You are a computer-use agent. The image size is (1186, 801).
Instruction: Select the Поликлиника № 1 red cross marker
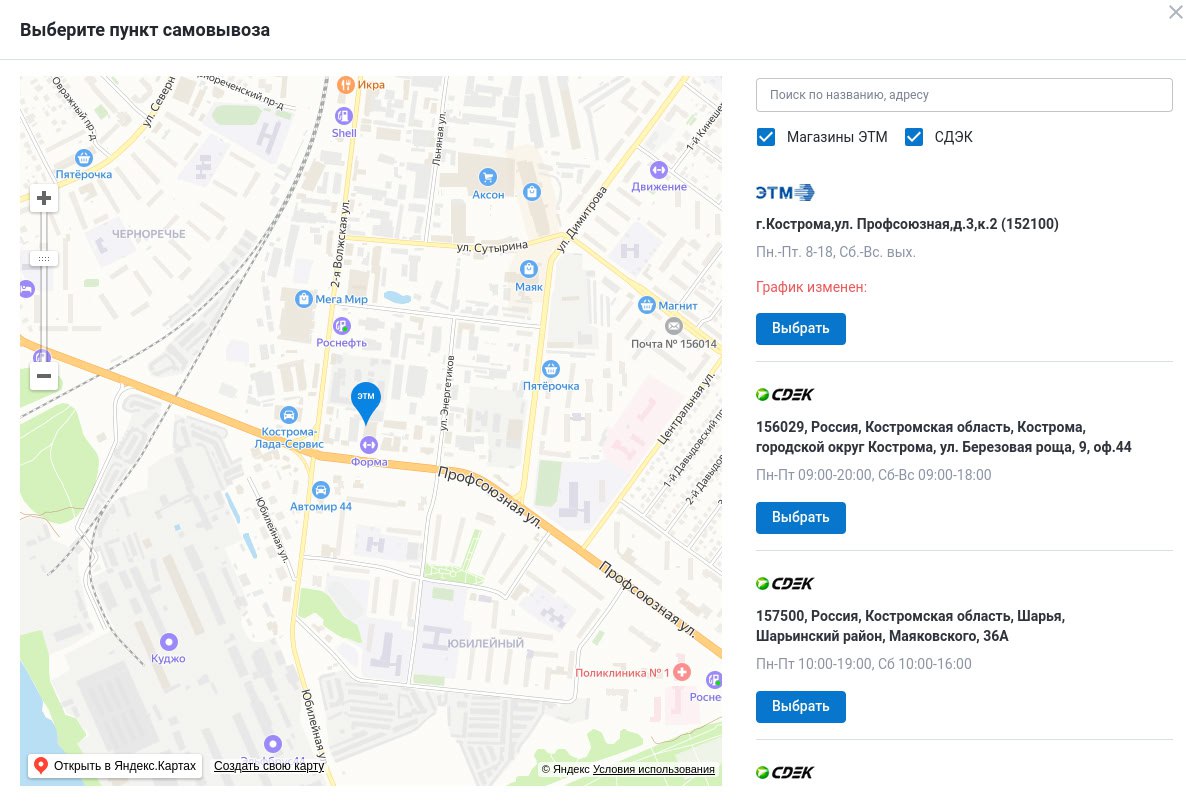(x=681, y=672)
